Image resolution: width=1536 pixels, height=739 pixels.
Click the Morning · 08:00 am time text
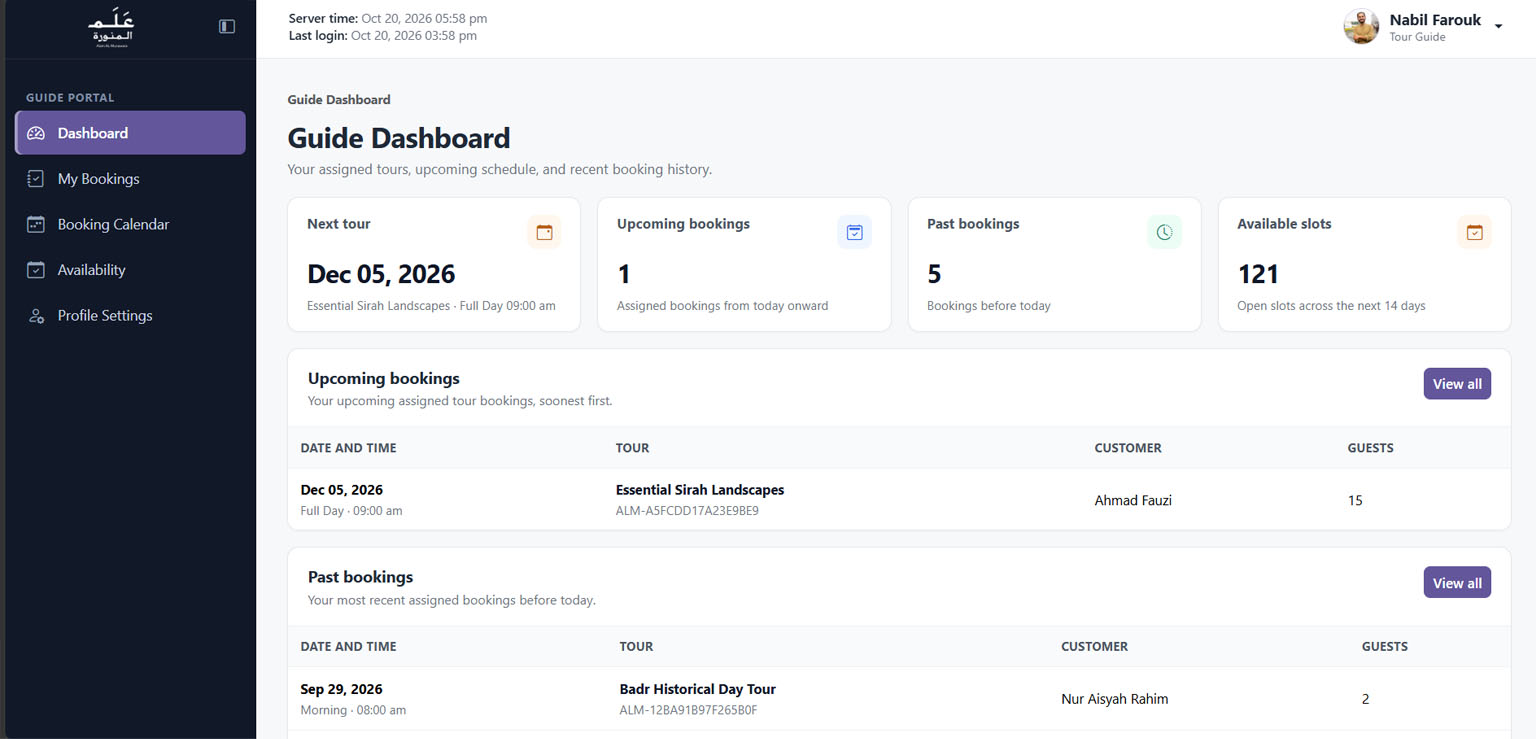pyautogui.click(x=354, y=710)
